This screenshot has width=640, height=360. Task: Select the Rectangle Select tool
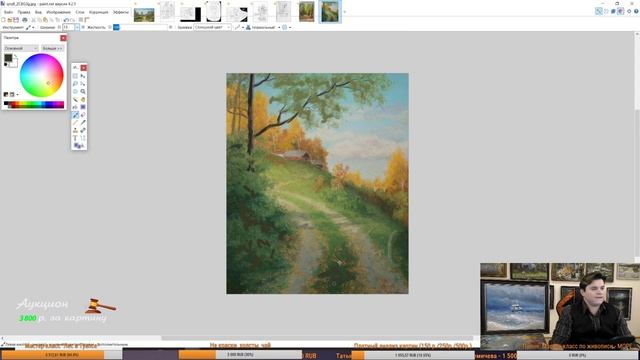[75, 76]
